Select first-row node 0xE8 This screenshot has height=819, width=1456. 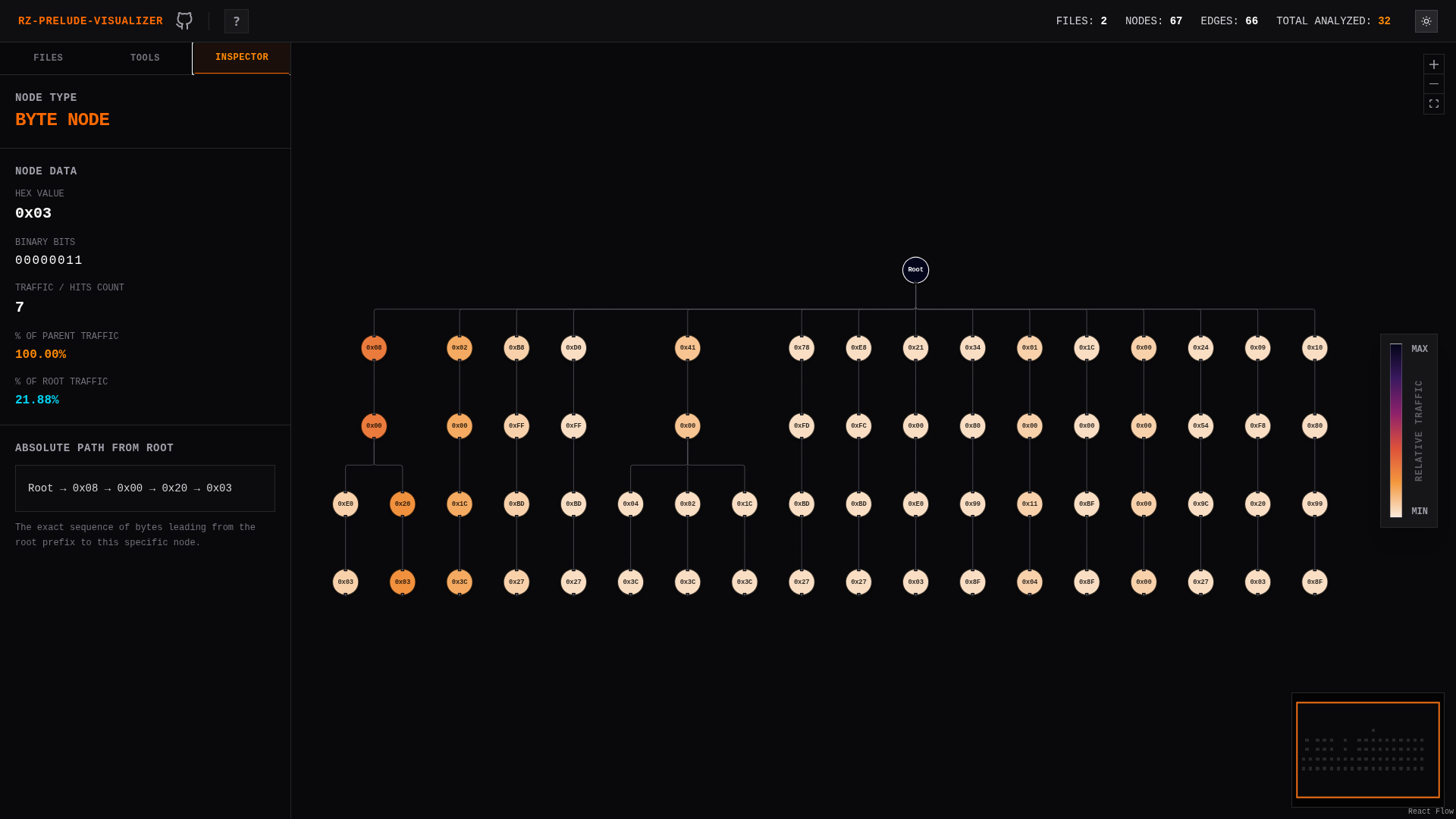pos(858,348)
